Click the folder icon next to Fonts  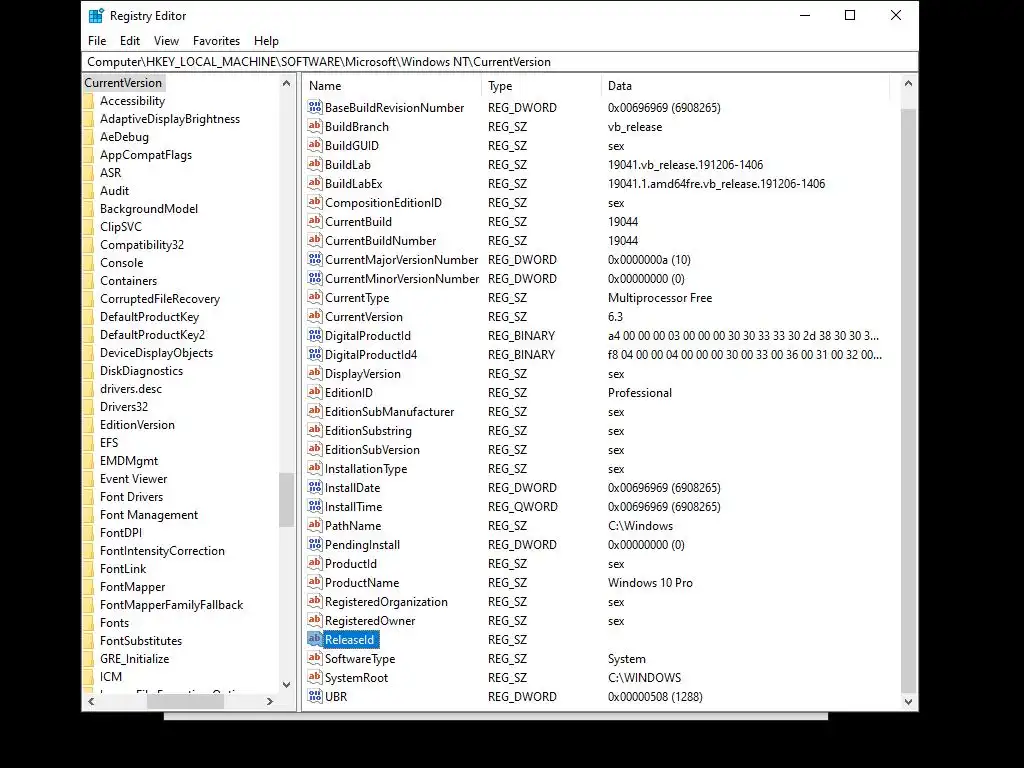pos(89,623)
